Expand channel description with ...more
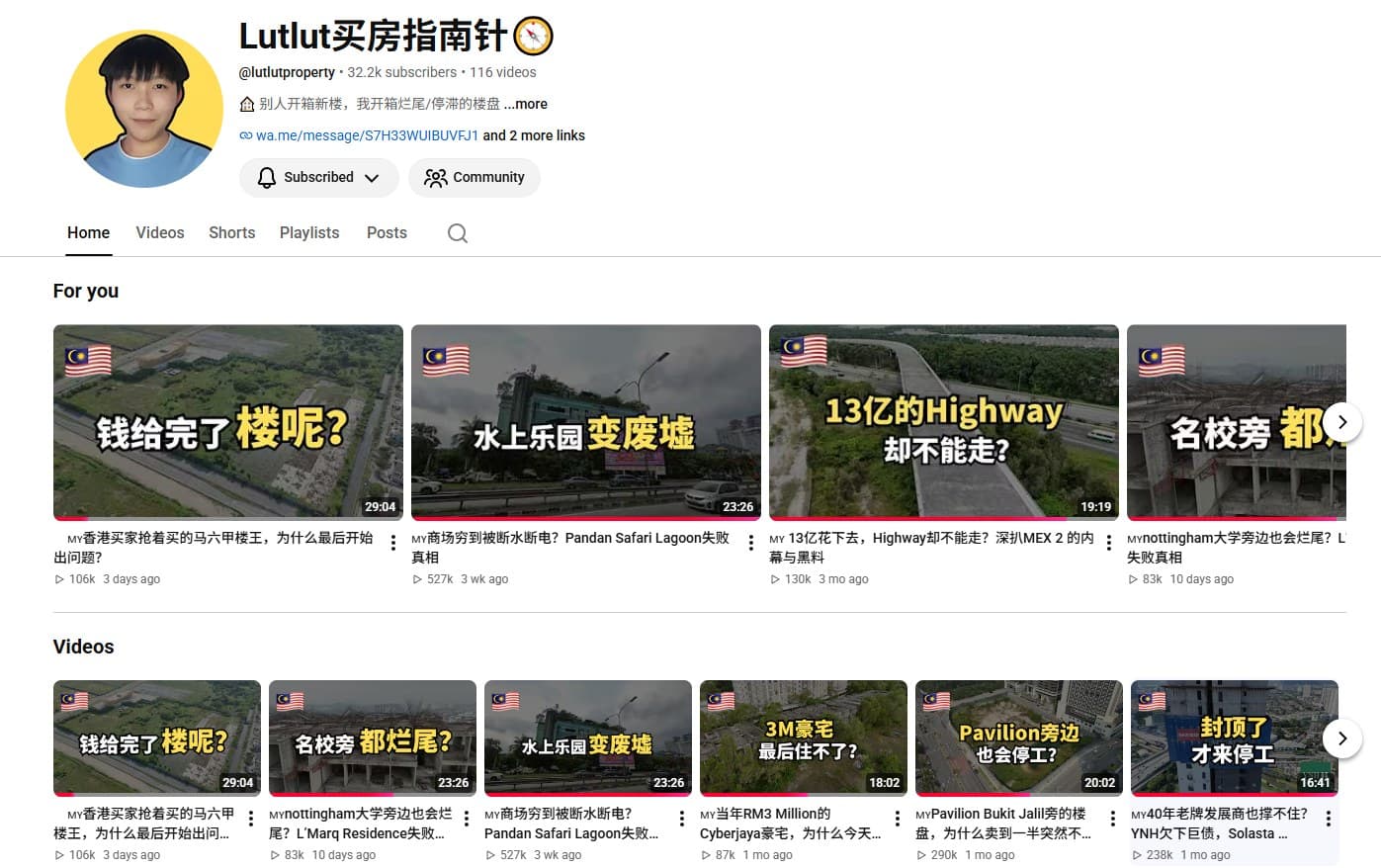This screenshot has width=1381, height=868. pyautogui.click(x=526, y=104)
